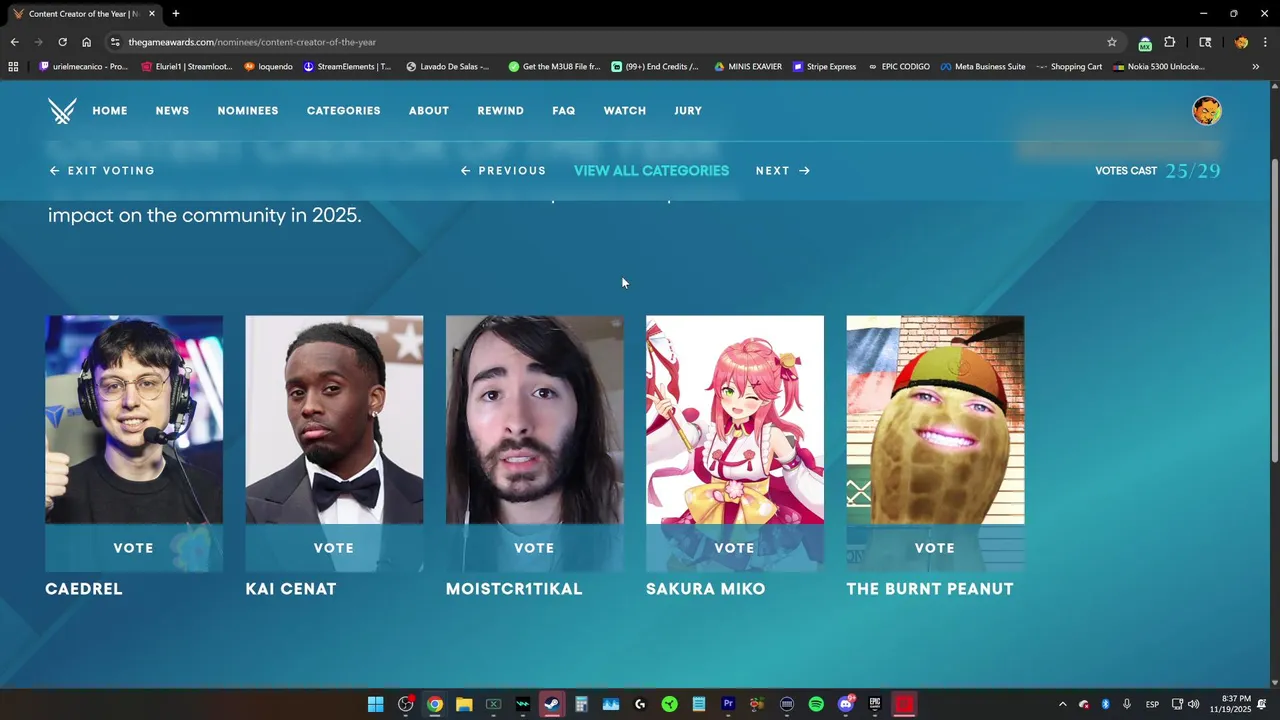Click the Game Awards logo icon

pyautogui.click(x=62, y=111)
